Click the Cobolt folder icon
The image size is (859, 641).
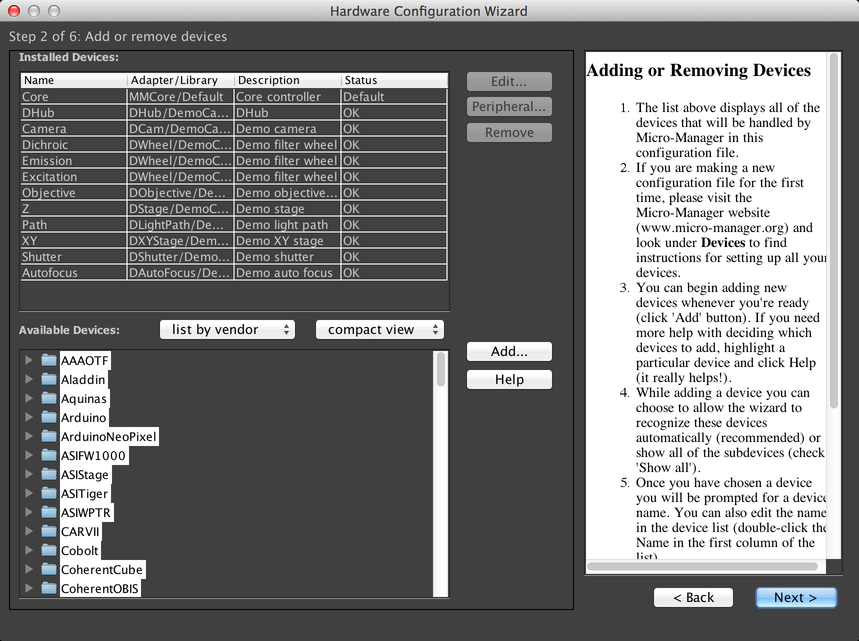click(x=49, y=550)
